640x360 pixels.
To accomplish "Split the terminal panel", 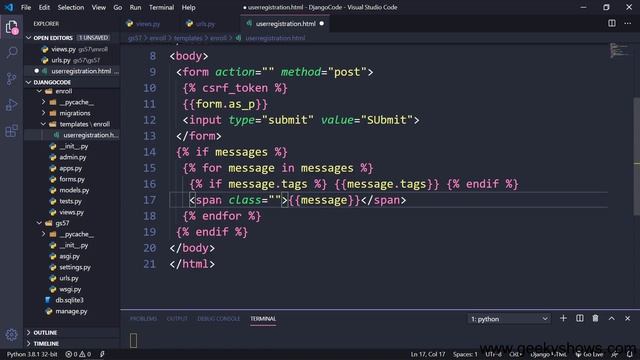I will point(579,318).
